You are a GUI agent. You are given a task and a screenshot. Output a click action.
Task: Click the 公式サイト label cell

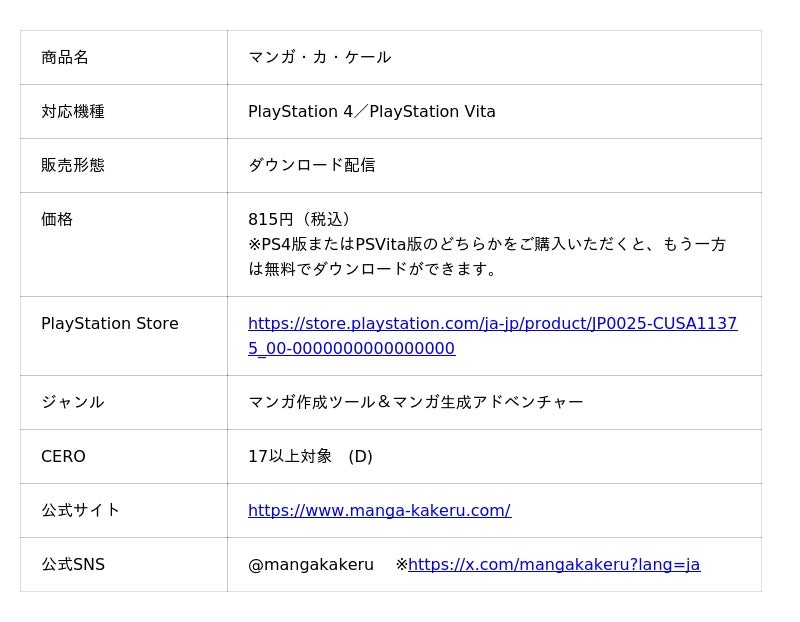(81, 511)
